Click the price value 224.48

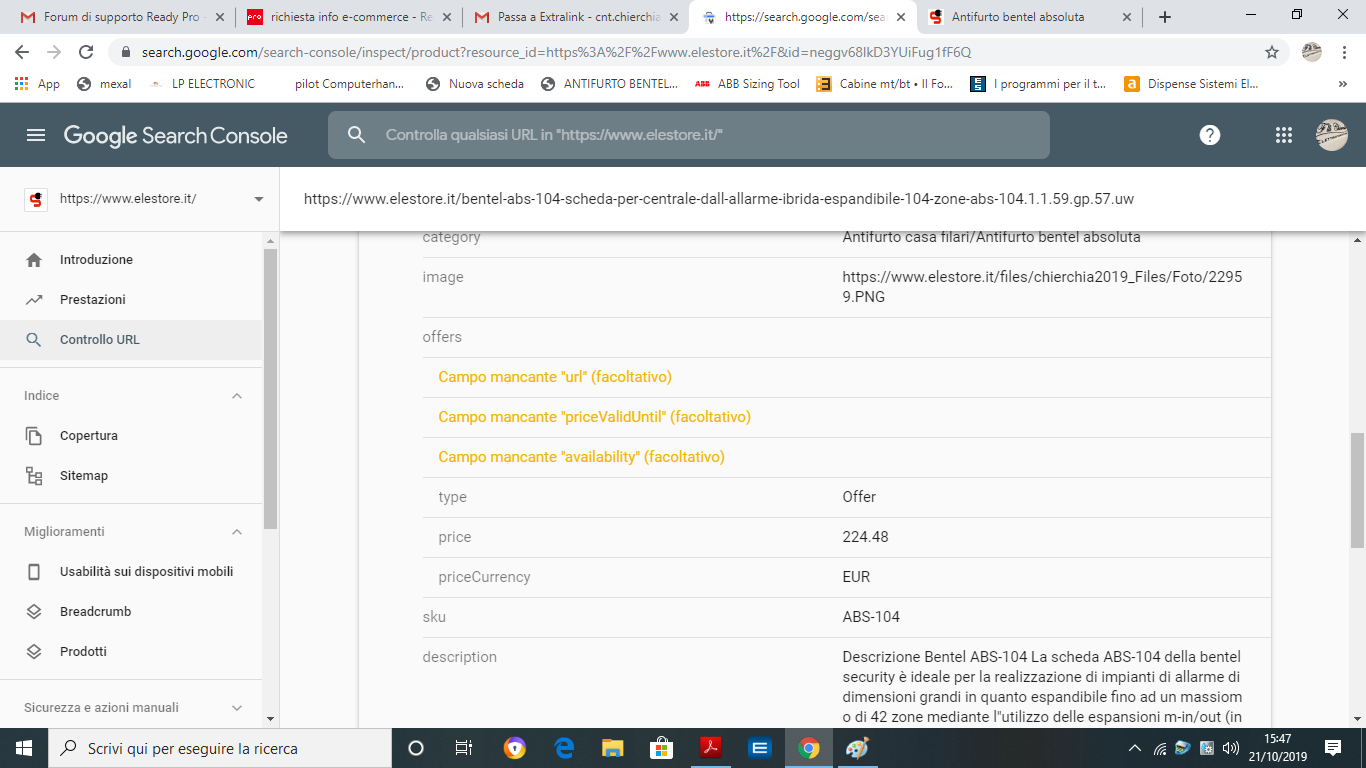(866, 537)
